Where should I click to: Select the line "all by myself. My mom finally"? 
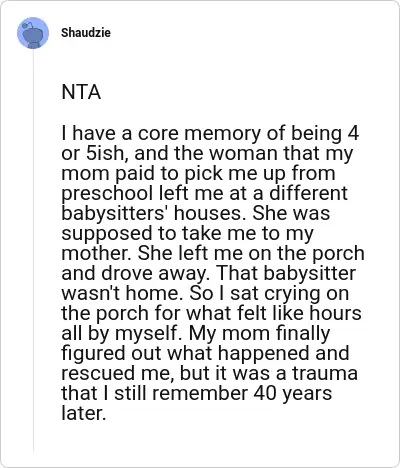[x=196, y=333]
